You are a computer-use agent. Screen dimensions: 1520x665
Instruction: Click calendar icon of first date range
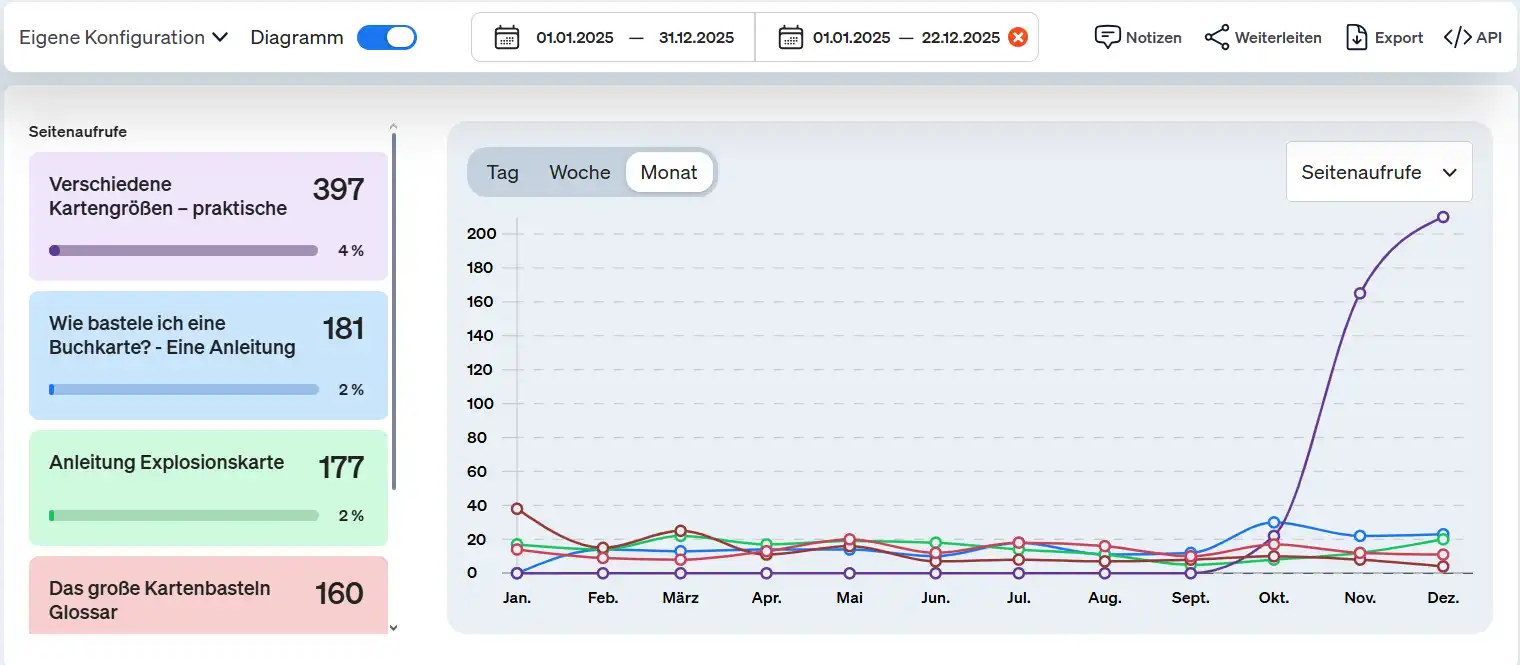point(507,38)
